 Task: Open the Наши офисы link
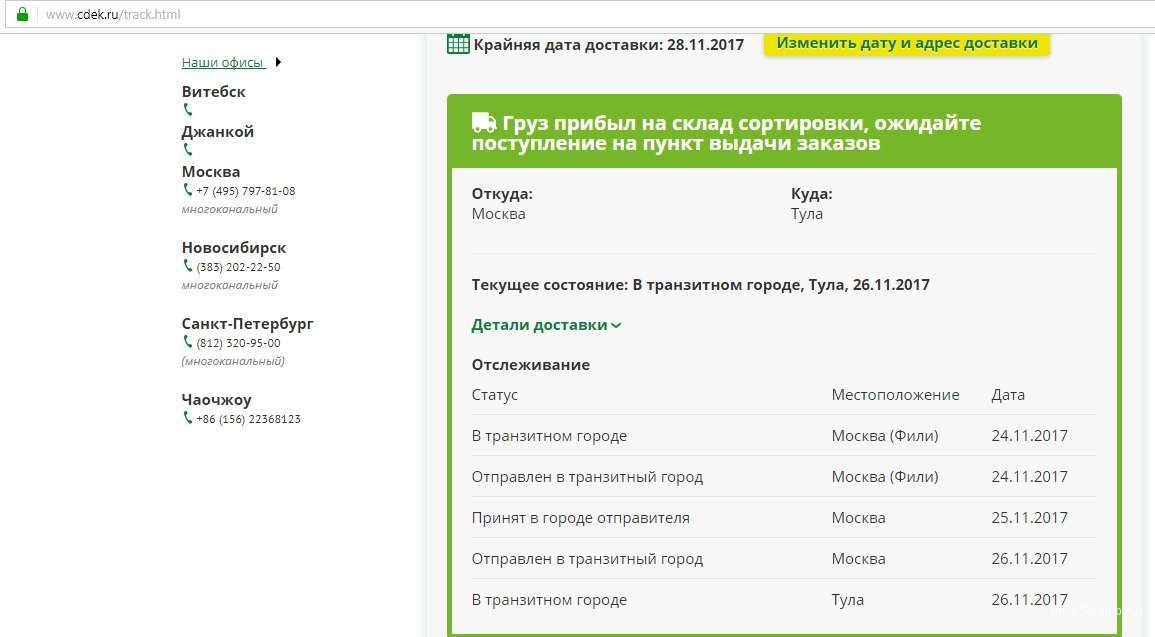(x=222, y=62)
